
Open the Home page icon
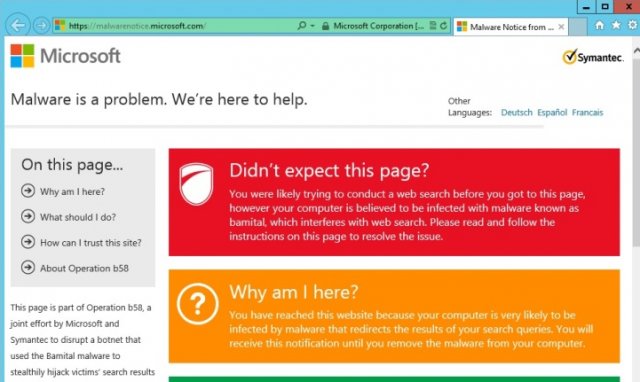[x=599, y=25]
